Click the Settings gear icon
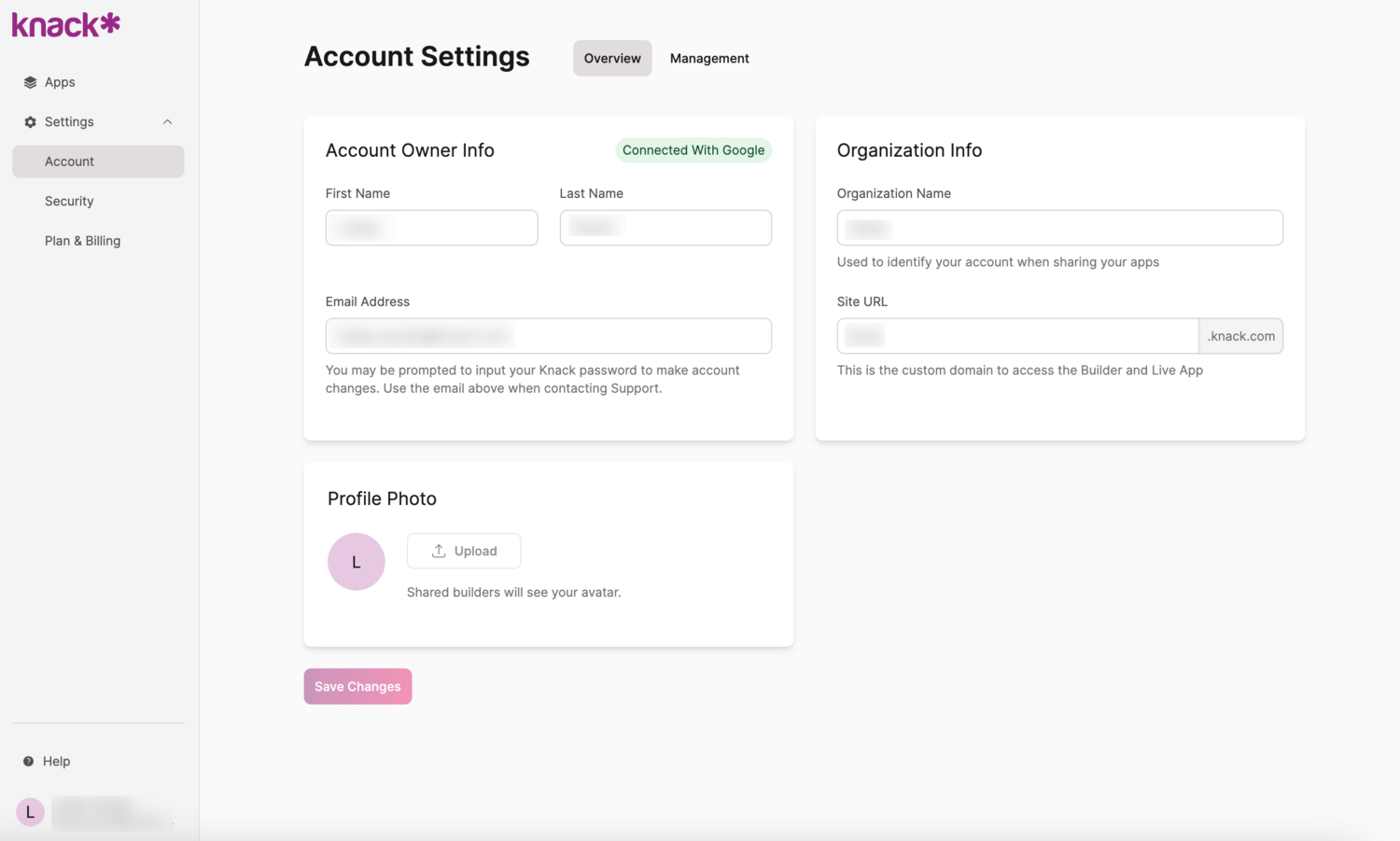 (31, 121)
